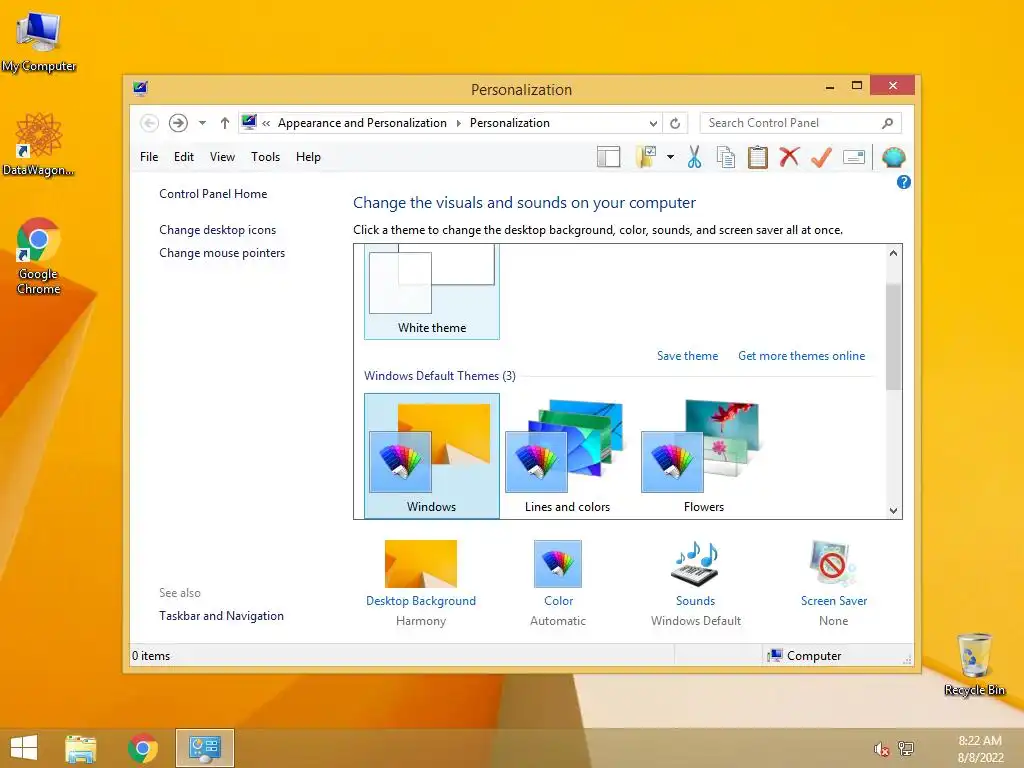Click the muted volume tray icon
This screenshot has height=768, width=1024.
[x=881, y=749]
